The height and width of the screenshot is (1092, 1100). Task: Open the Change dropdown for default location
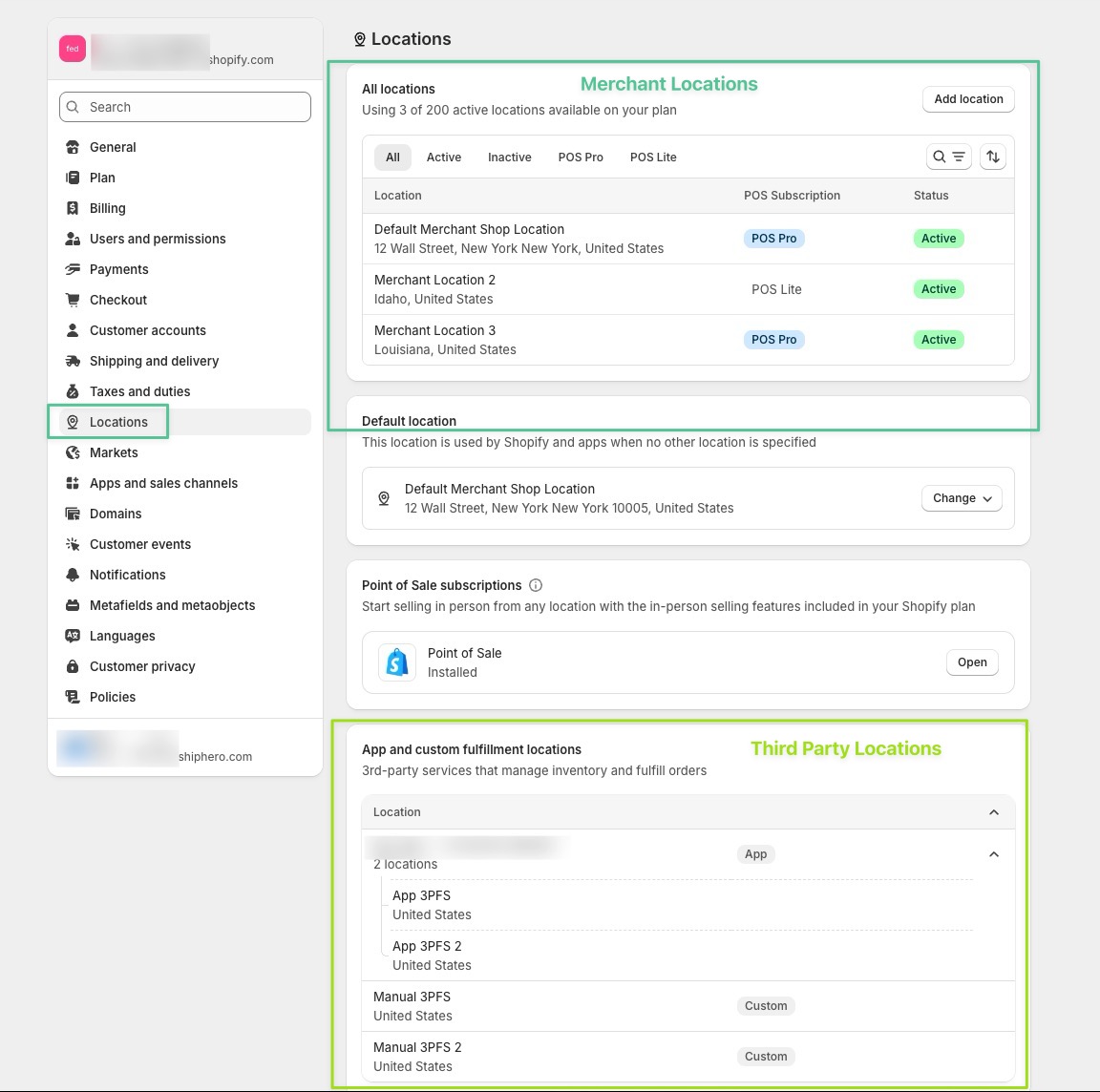pos(962,498)
